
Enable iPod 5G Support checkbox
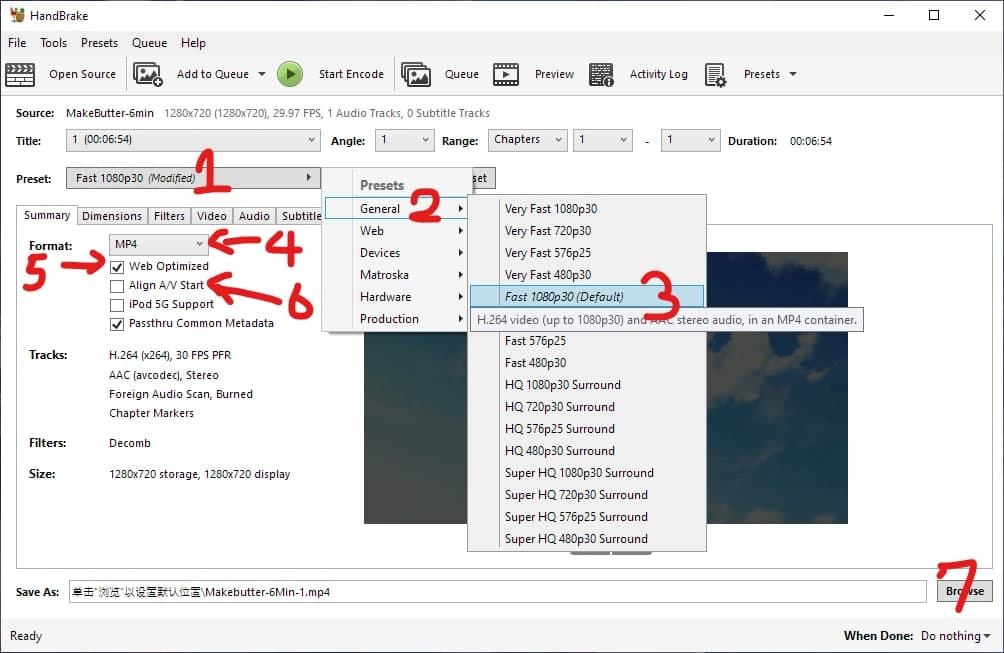click(x=118, y=305)
